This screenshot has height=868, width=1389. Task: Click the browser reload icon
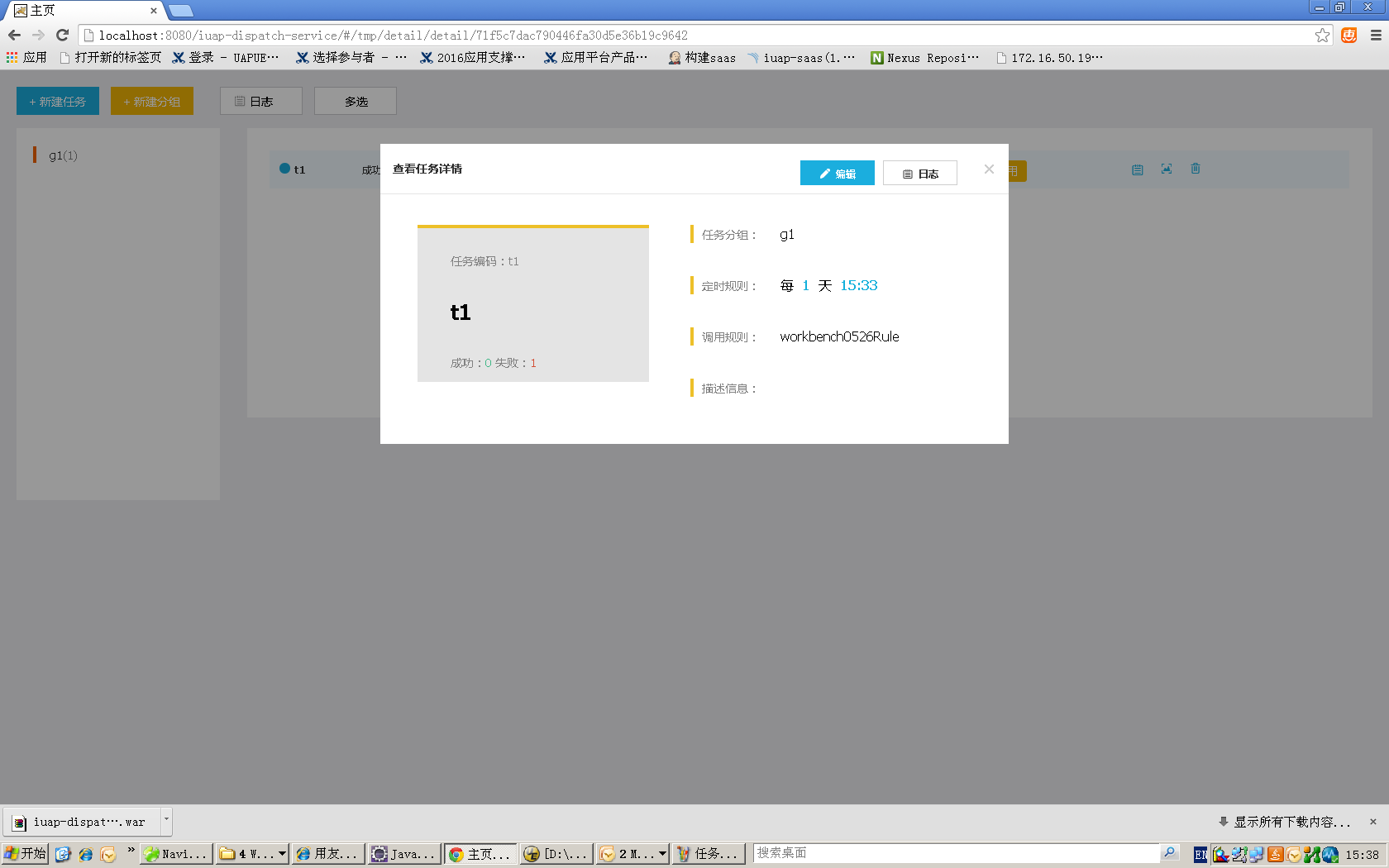62,35
